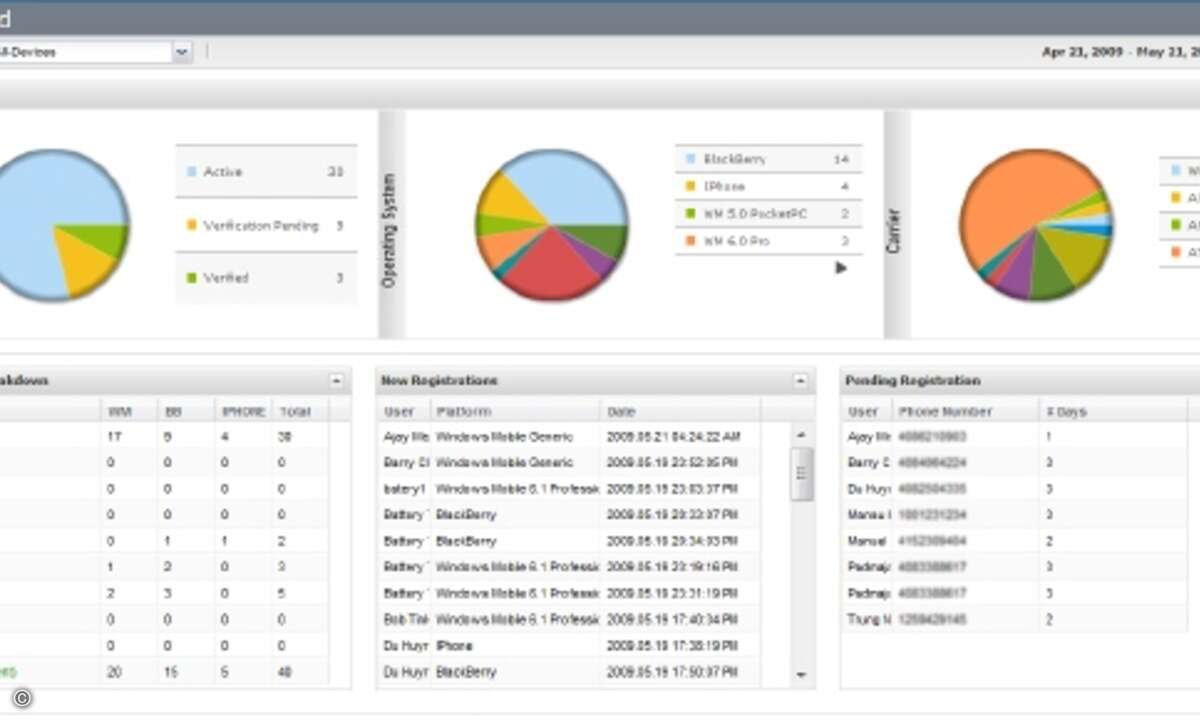Sort Pending Registration by Phone Number header
The width and height of the screenshot is (1200, 720).
click(x=945, y=411)
